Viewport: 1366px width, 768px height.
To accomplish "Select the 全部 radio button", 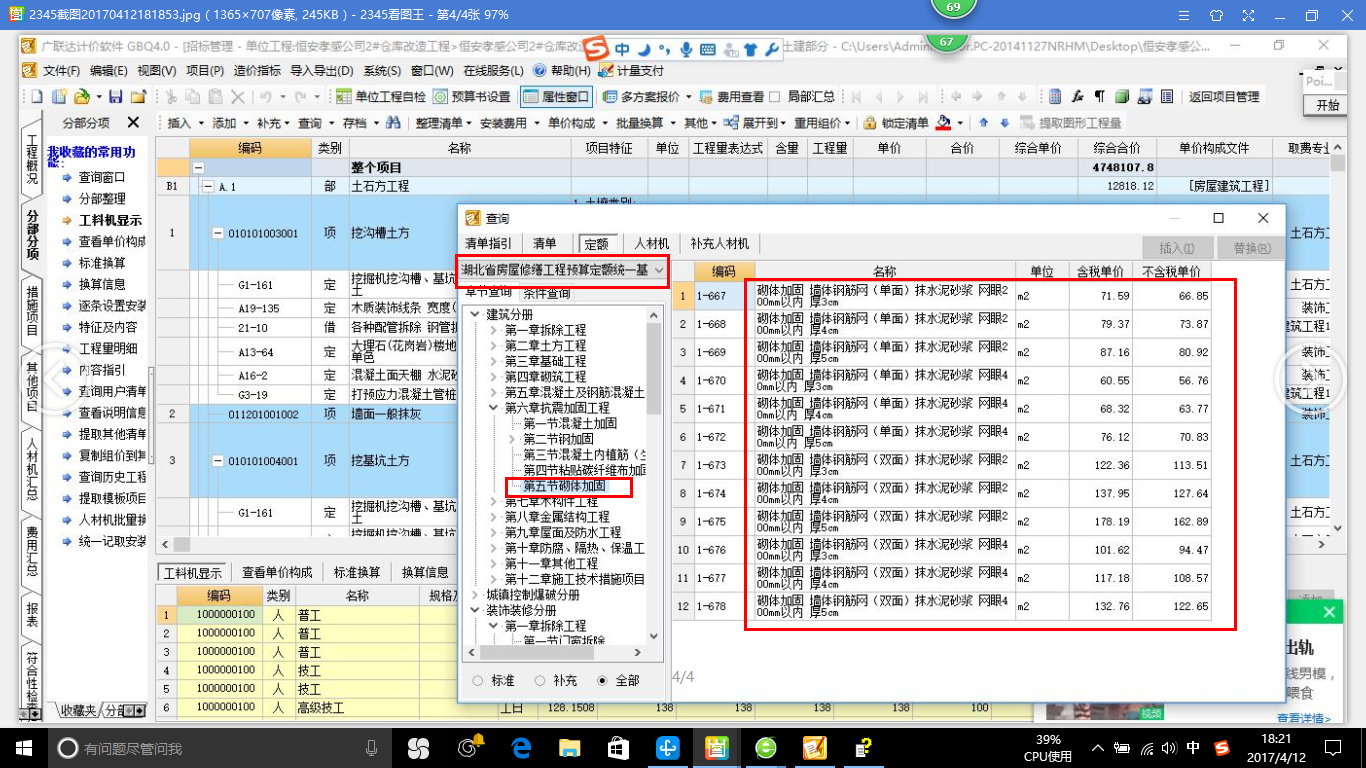I will pos(602,680).
